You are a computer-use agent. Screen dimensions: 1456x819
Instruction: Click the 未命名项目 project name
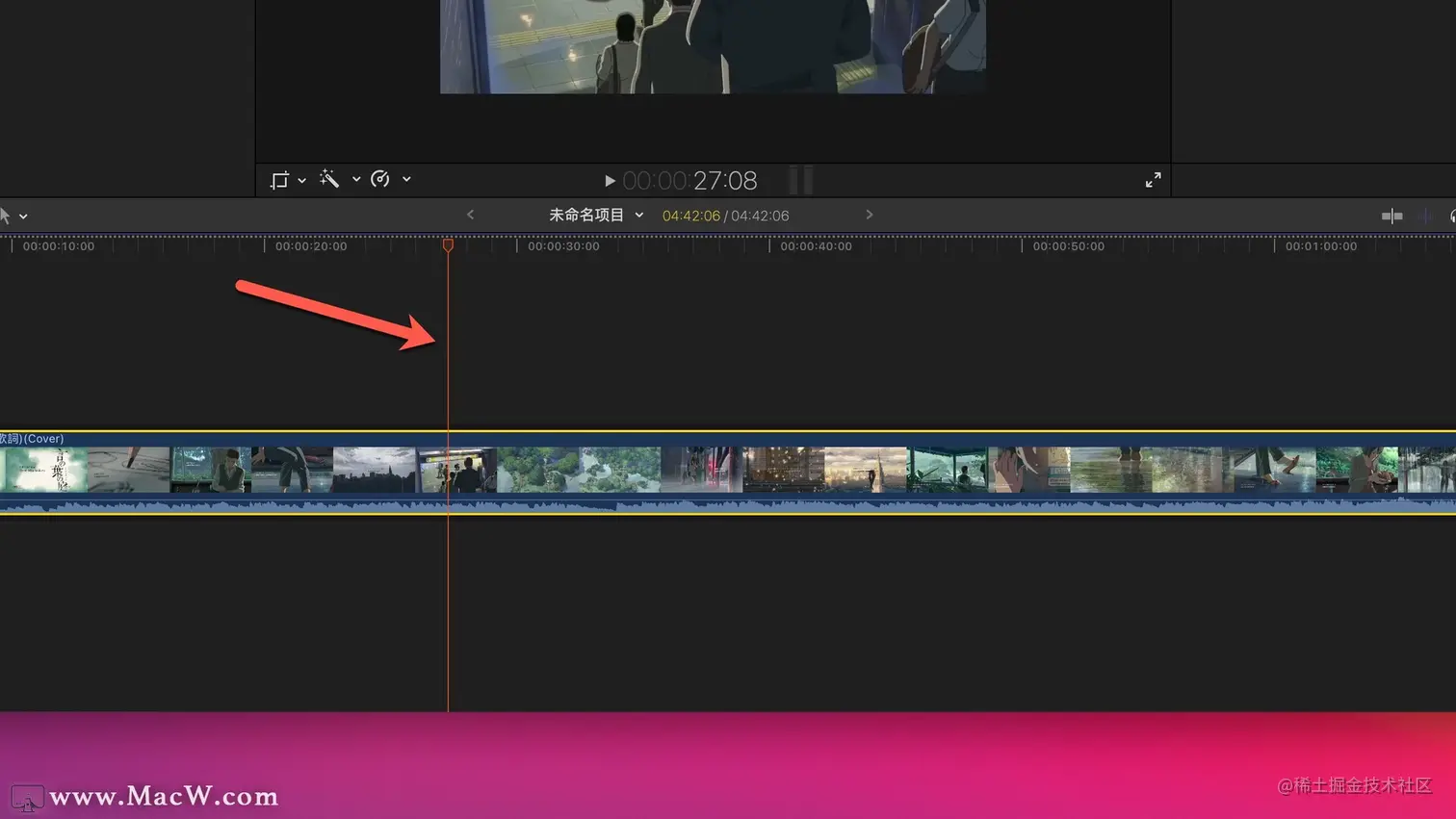(586, 215)
